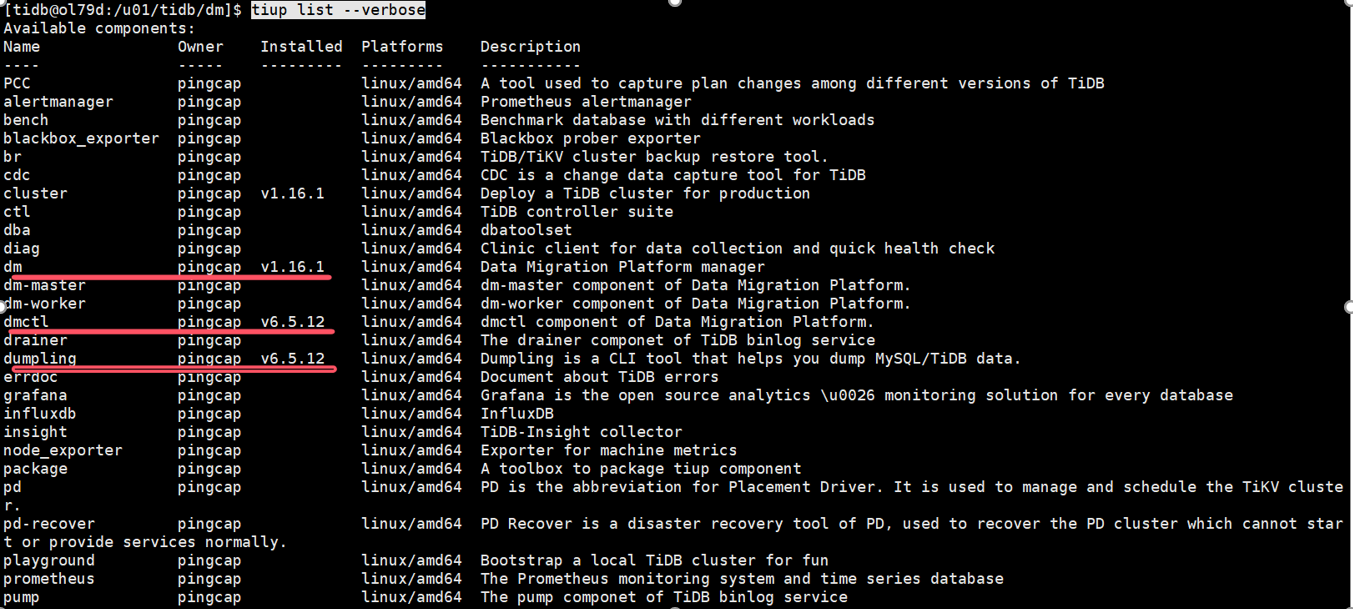Click 'linux/amd64' platform in the PCC row

point(411,84)
